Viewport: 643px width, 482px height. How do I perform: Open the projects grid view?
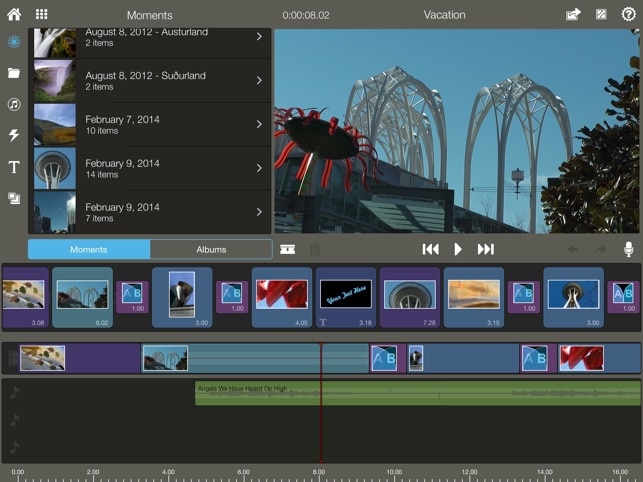click(x=42, y=15)
